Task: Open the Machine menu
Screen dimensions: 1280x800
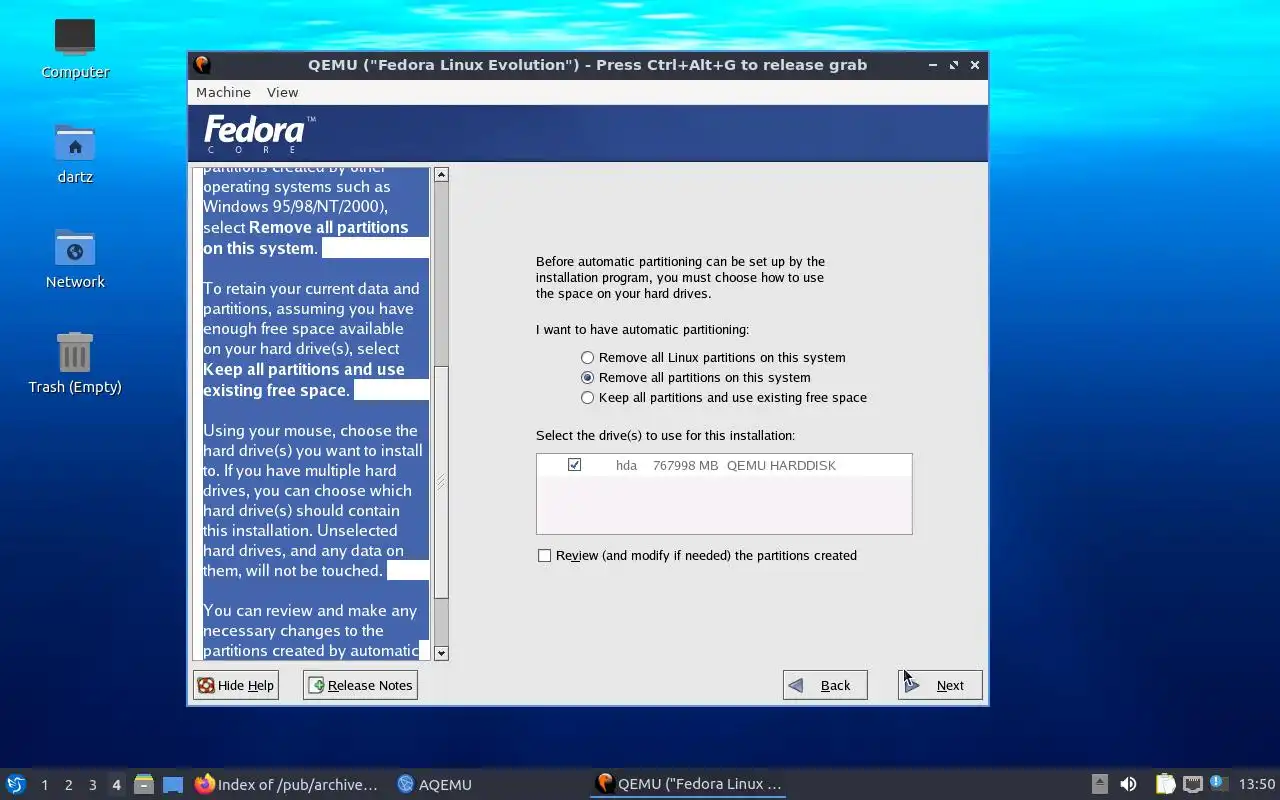Action: 223,92
